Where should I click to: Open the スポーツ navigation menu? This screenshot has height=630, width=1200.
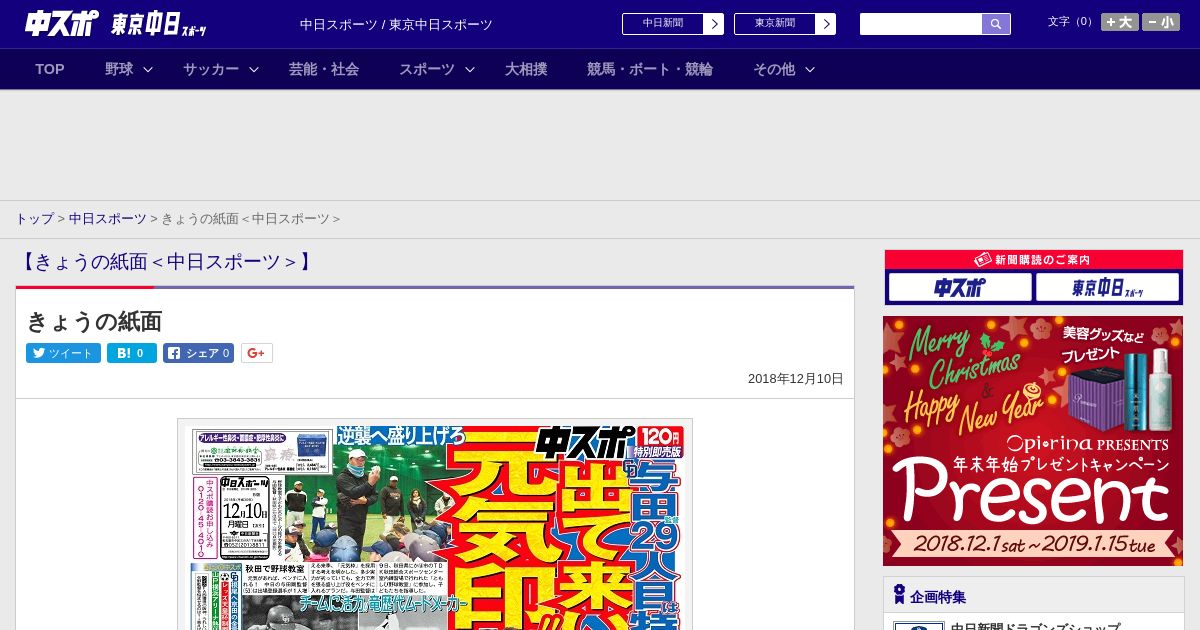[427, 69]
